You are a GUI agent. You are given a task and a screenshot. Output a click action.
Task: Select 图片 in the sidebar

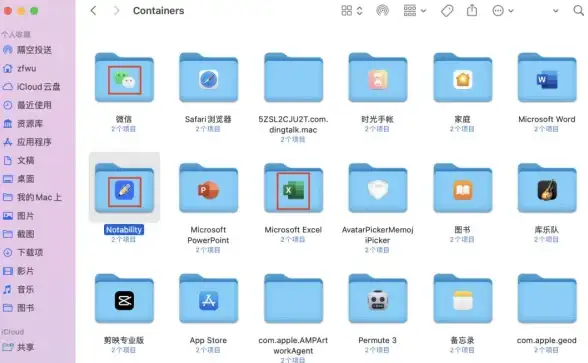pos(19,216)
